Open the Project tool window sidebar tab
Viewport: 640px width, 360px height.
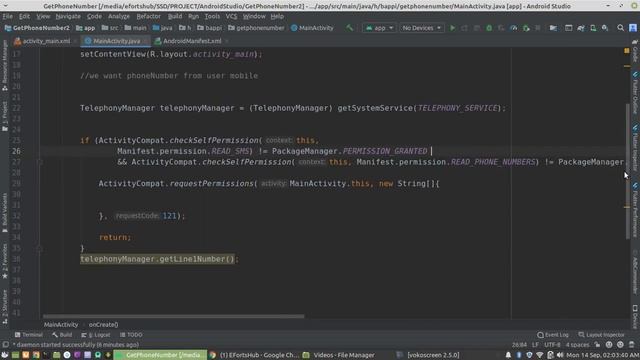[x=5, y=116]
